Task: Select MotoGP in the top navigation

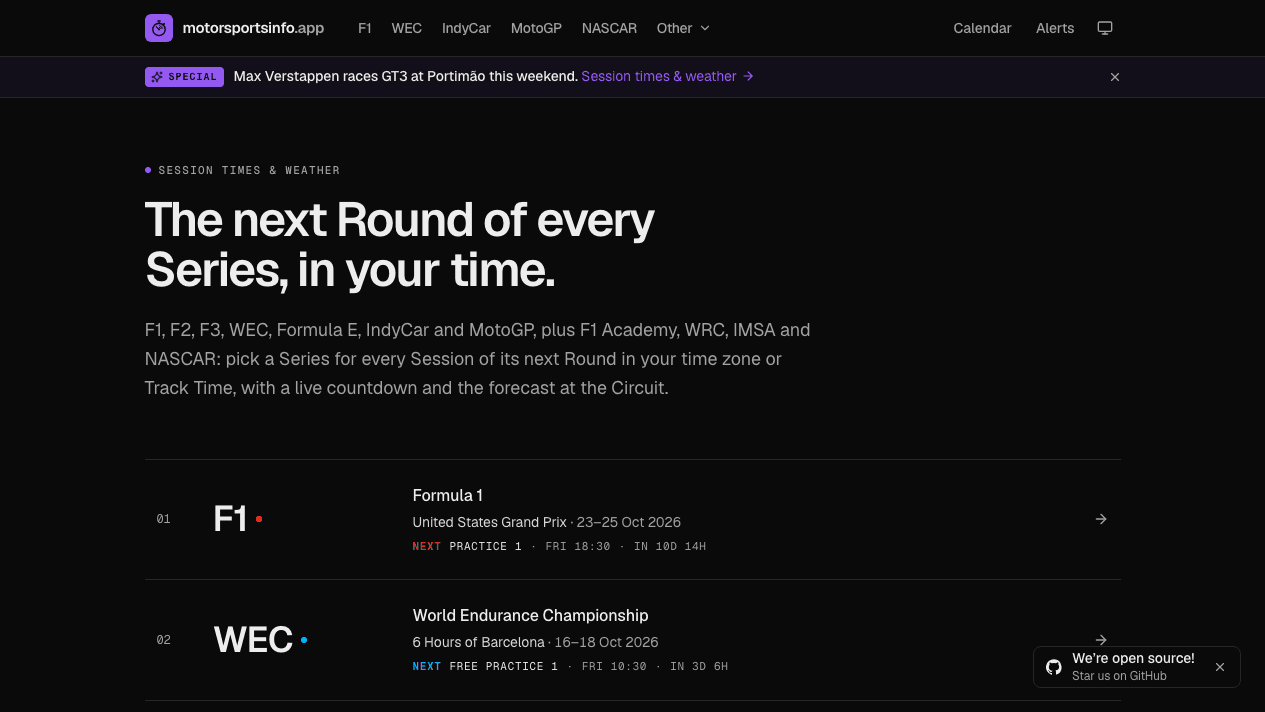Action: point(536,28)
